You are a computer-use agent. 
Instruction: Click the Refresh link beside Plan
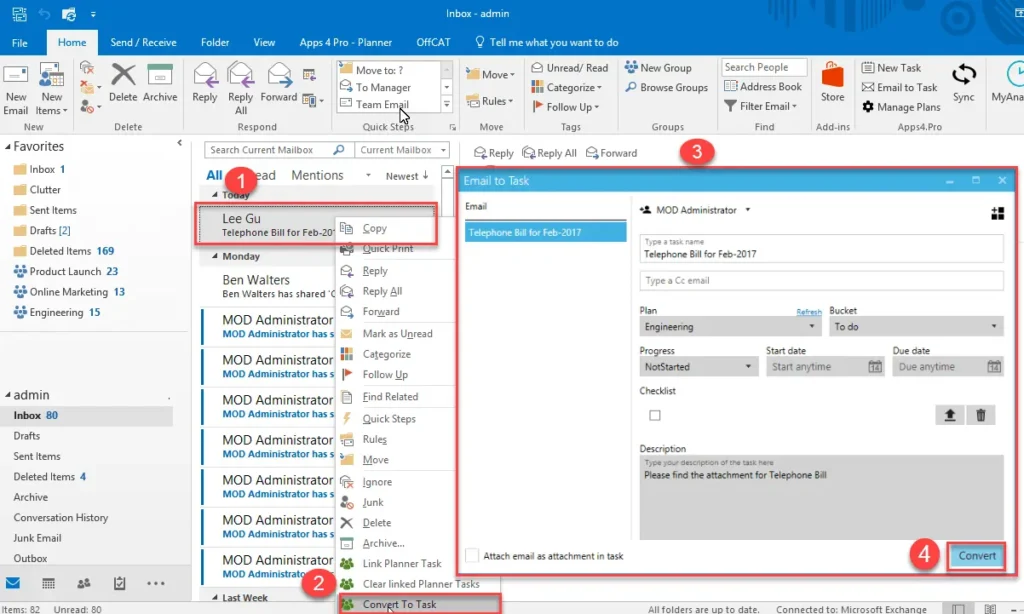(x=808, y=312)
